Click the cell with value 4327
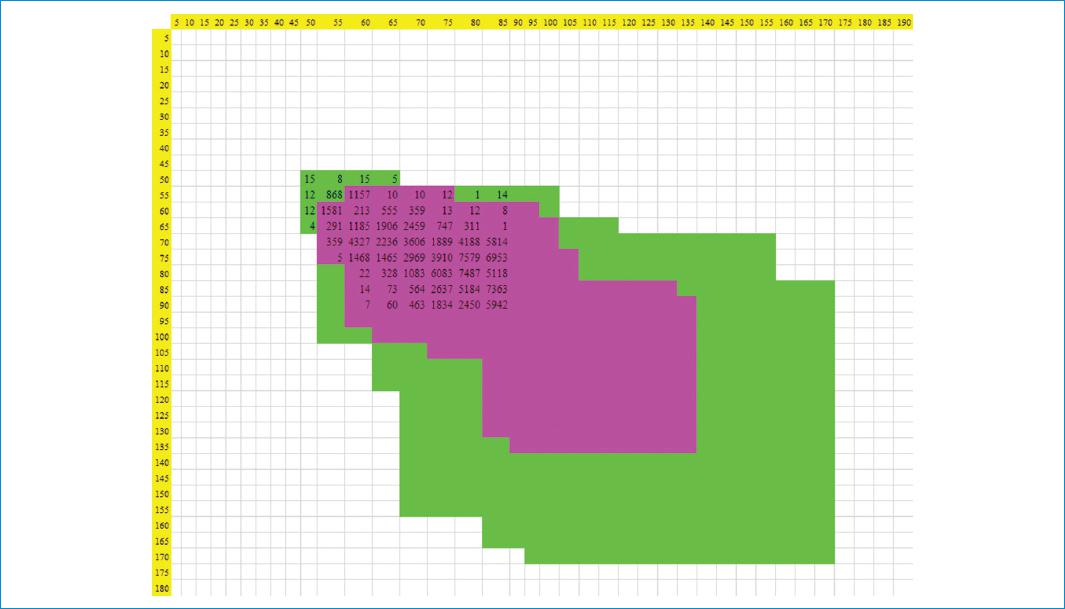This screenshot has width=1065, height=609. (359, 242)
